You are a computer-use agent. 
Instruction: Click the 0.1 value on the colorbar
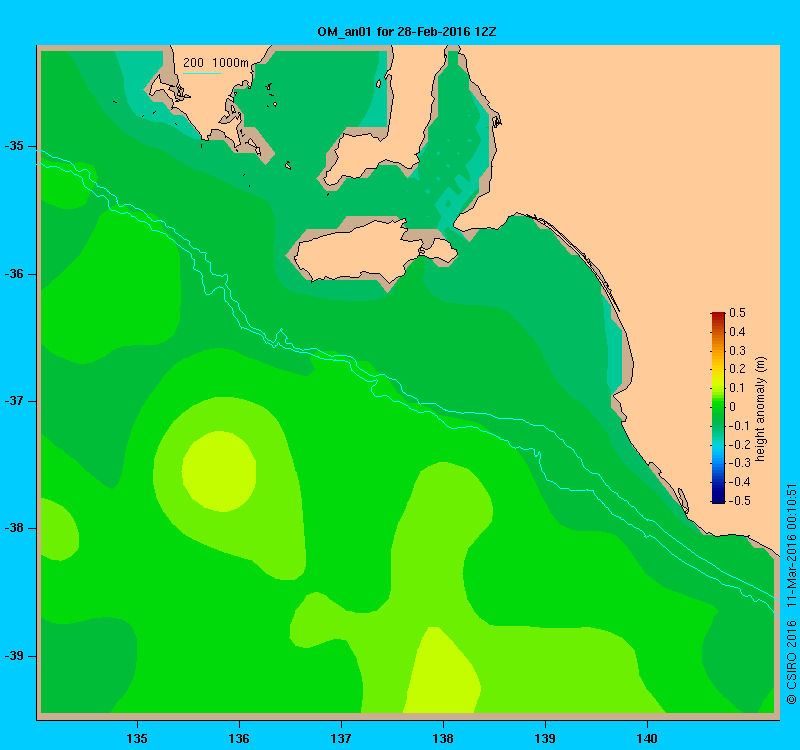click(x=737, y=388)
